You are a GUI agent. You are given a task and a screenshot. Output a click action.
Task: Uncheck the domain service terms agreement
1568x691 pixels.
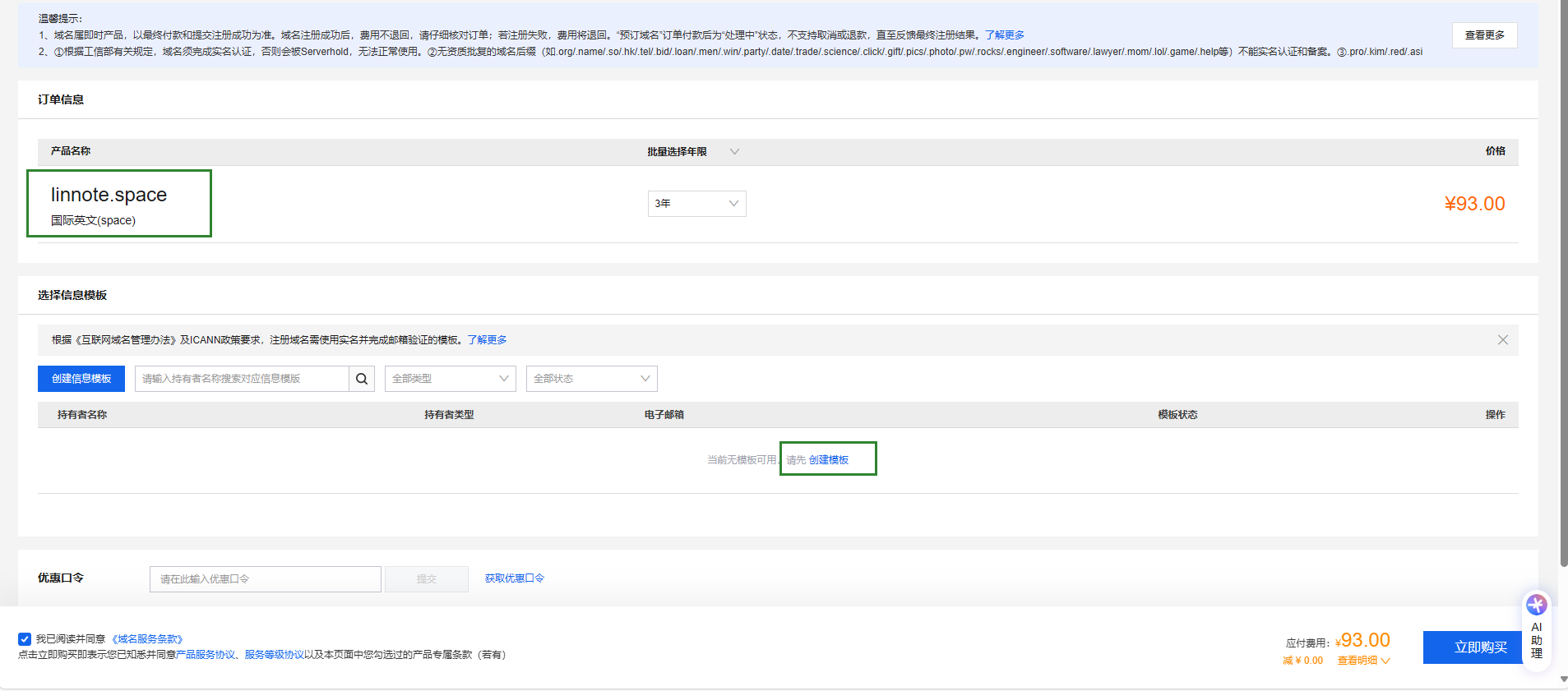[25, 639]
